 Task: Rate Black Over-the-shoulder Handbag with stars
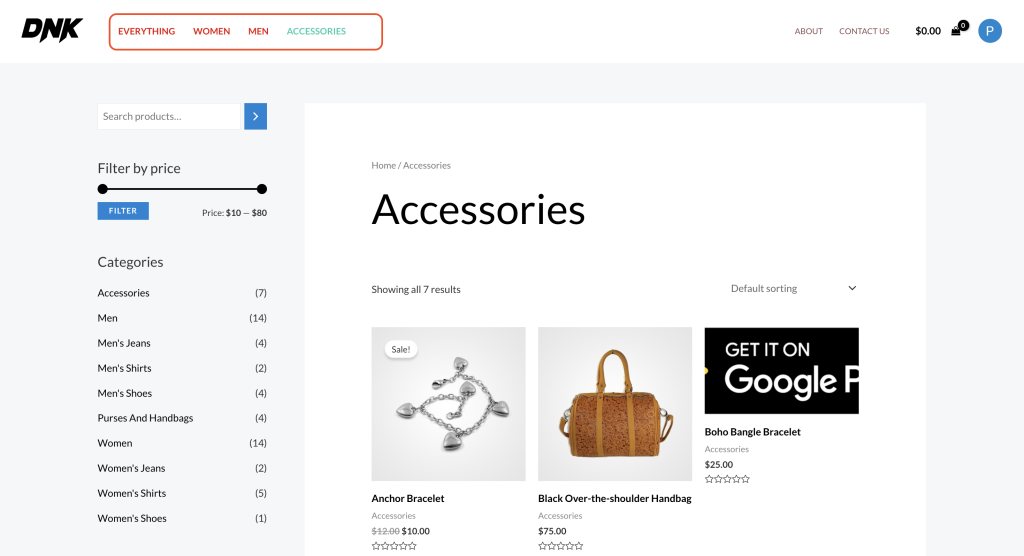pos(560,546)
